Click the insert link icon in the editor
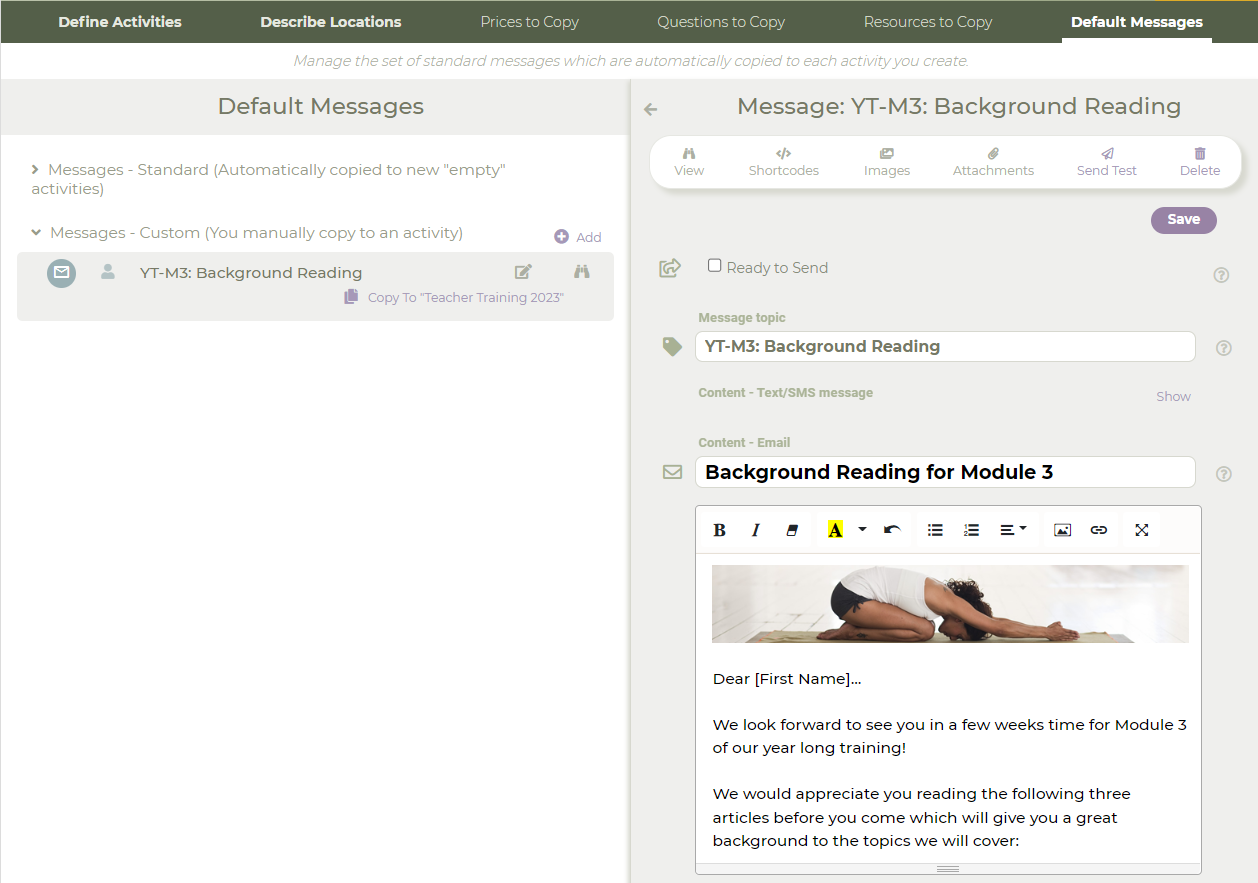This screenshot has width=1258, height=883. (1099, 530)
